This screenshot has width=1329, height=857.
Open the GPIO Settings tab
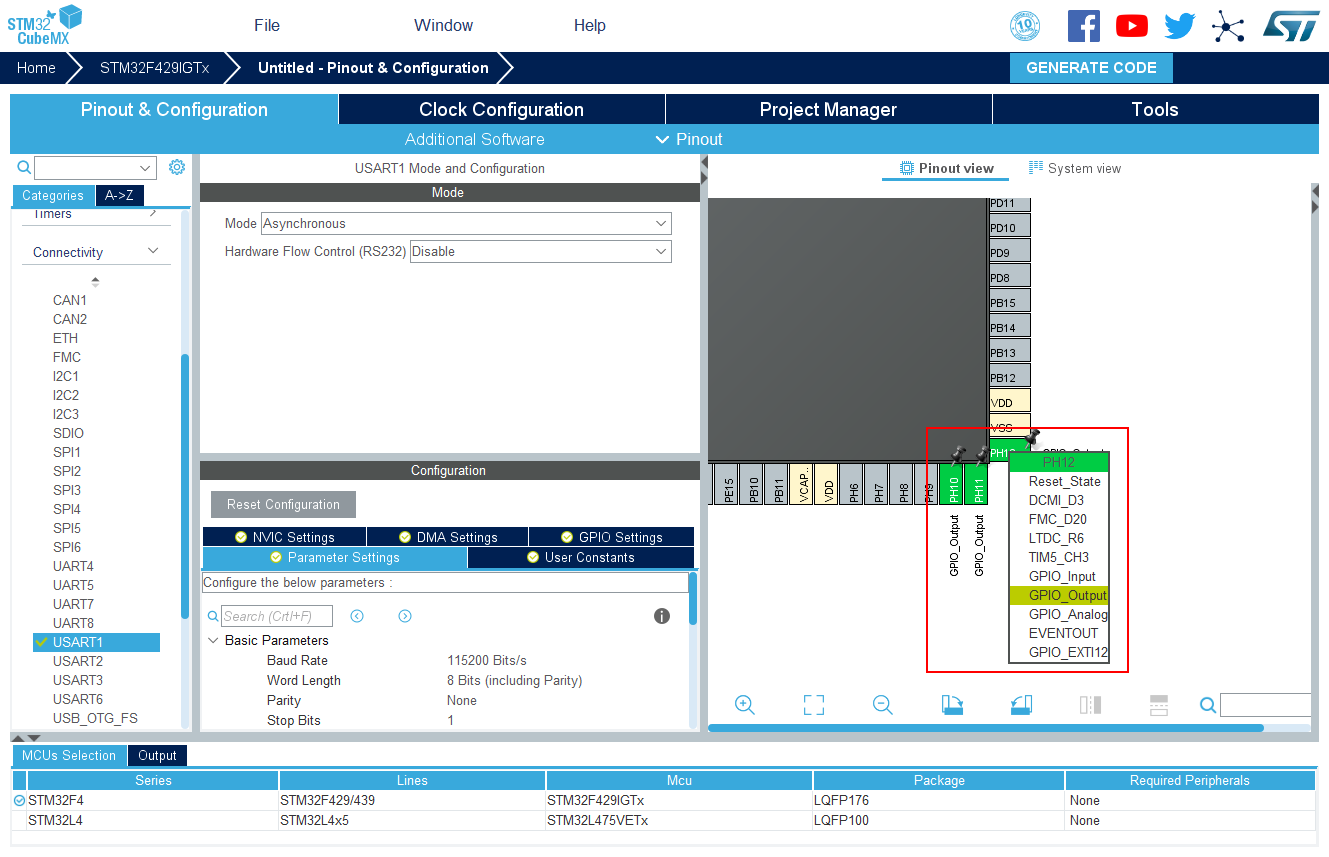coord(611,537)
